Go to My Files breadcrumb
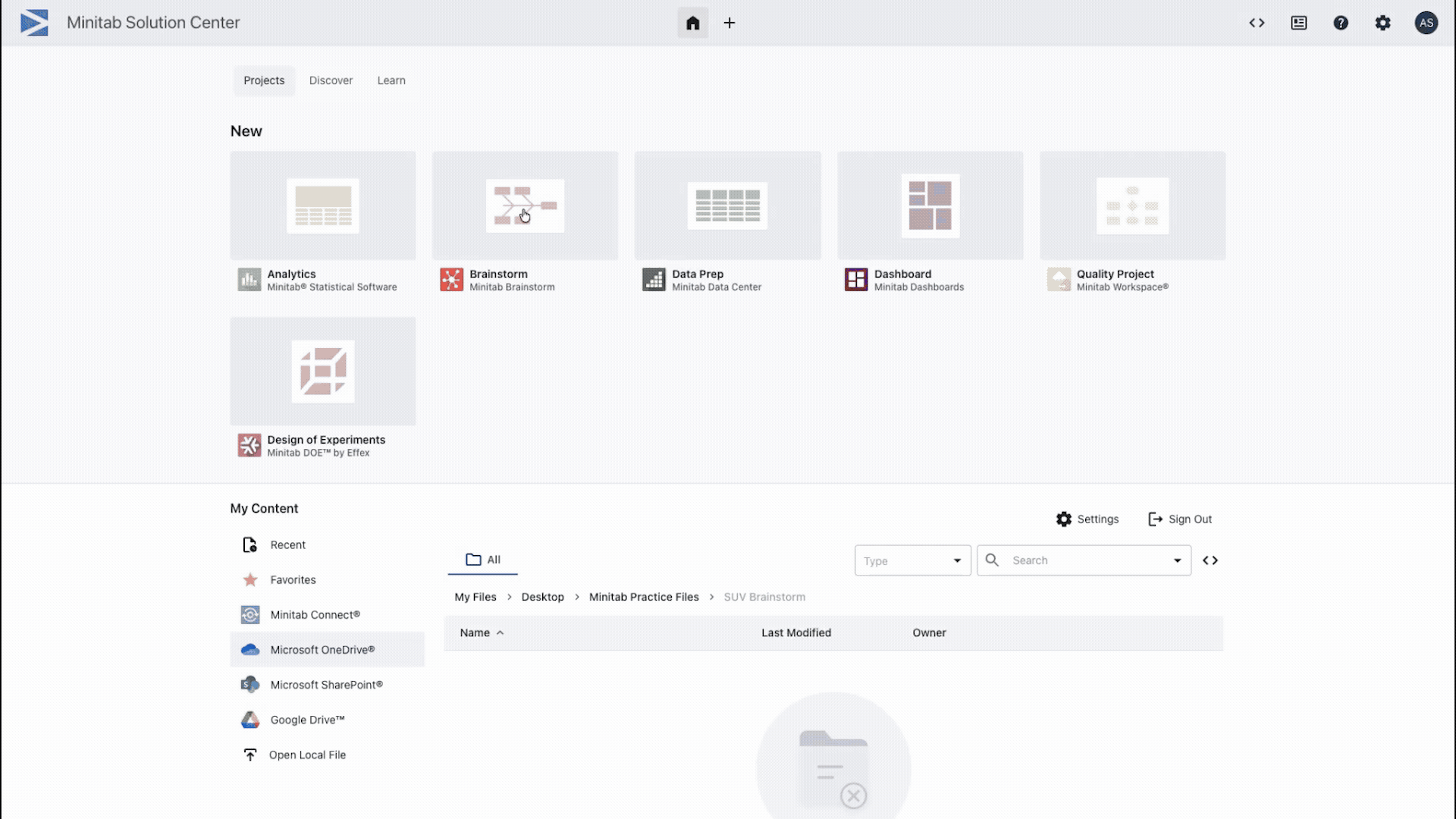 coord(475,597)
